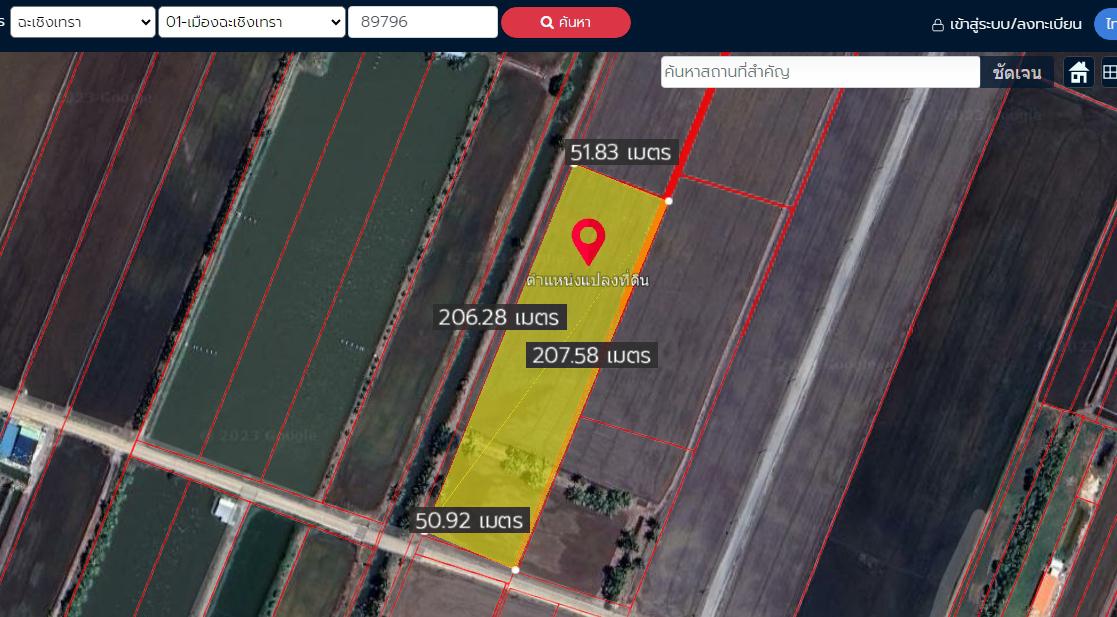Image resolution: width=1117 pixels, height=617 pixels.
Task: Open the เข้าสู่ระบบ/ลงทะเบียน login link
Action: [x=1015, y=25]
